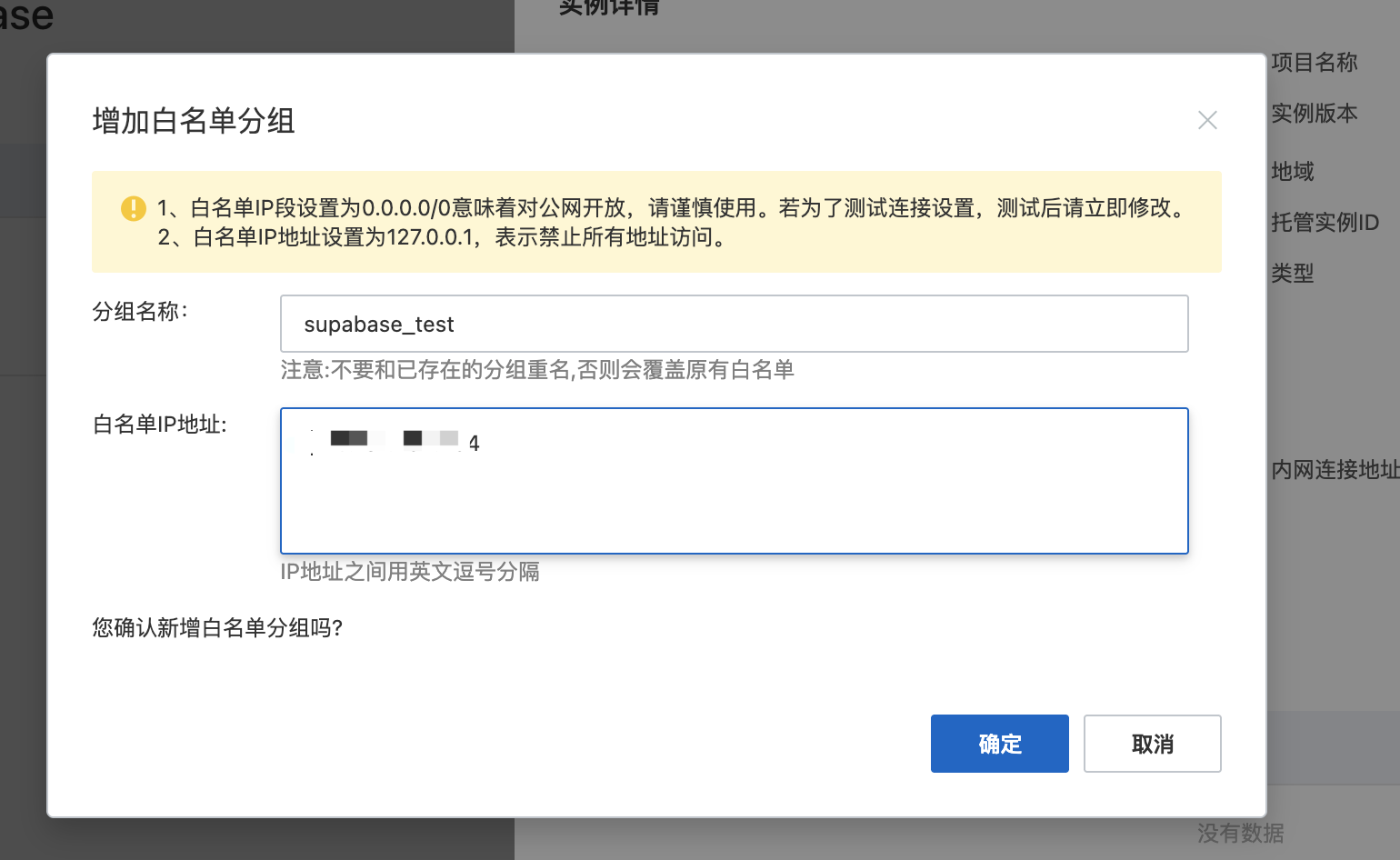The width and height of the screenshot is (1400, 860).
Task: Close the 增加白名单分组 dialog with the X
Action: (x=1207, y=120)
